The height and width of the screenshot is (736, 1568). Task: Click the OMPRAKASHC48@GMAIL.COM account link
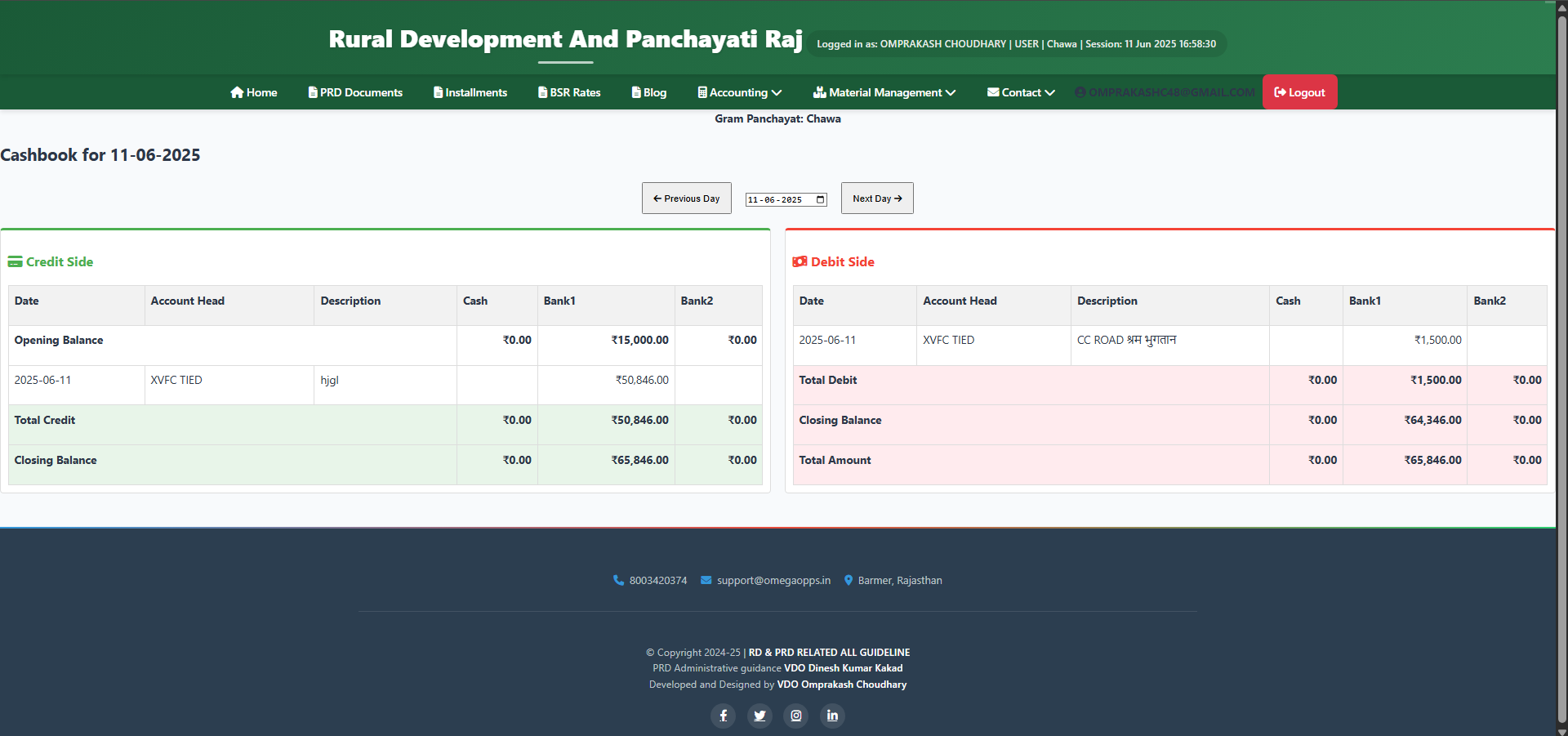coord(1165,92)
